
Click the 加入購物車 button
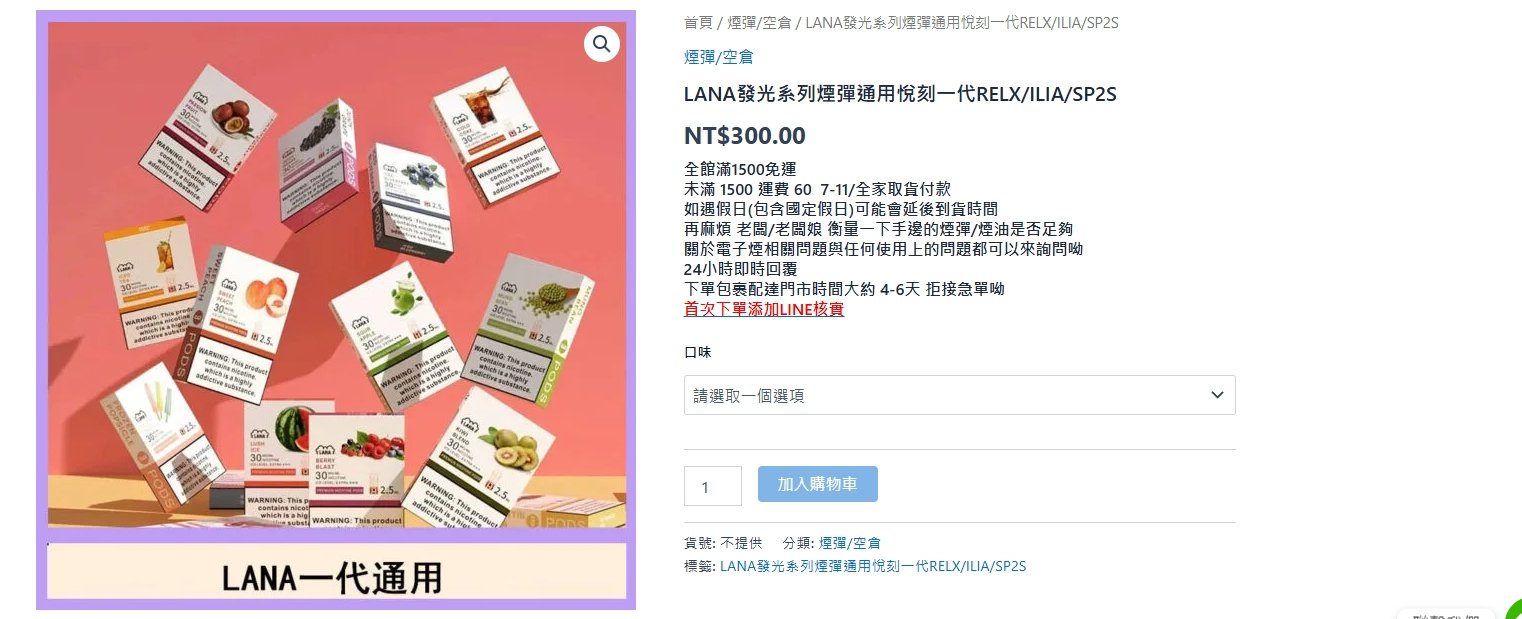pyautogui.click(x=818, y=484)
